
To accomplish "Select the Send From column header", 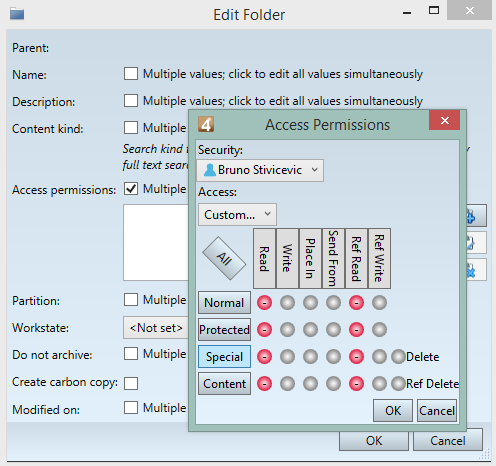I will point(333,258).
